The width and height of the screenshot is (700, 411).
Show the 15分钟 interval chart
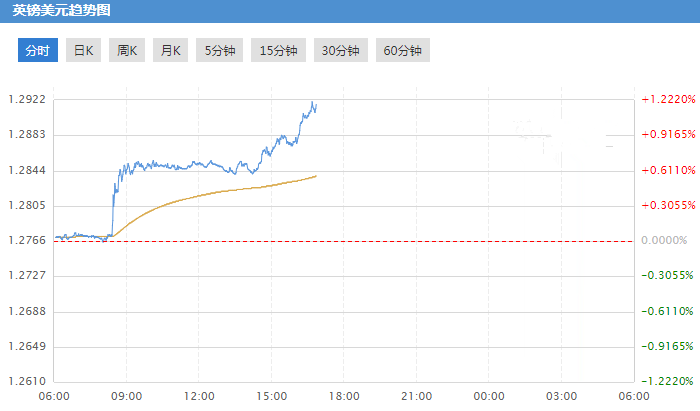tap(278, 51)
